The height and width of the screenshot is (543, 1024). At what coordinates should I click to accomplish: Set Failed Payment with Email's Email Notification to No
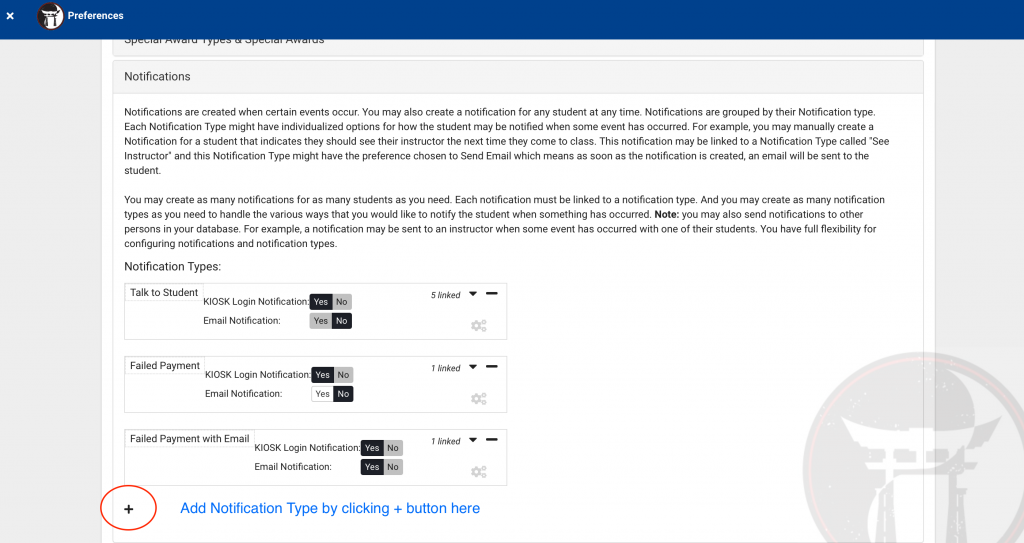(393, 467)
